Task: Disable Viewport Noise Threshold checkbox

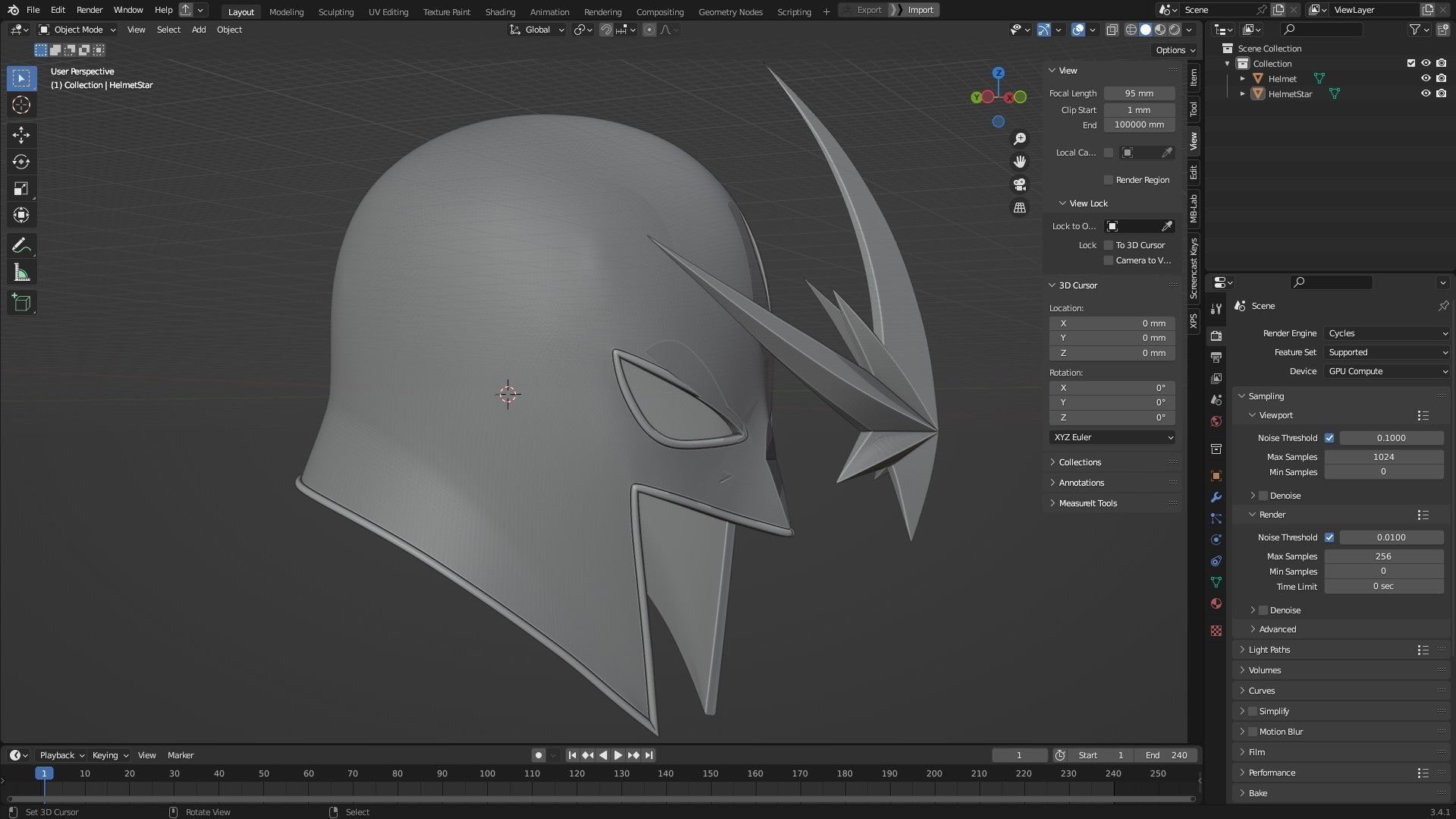Action: (x=1329, y=438)
